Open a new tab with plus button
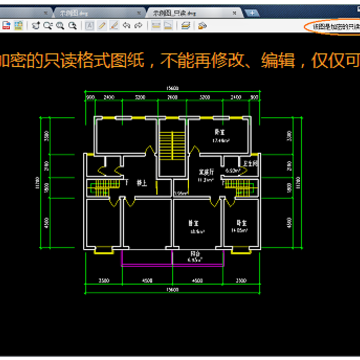Viewport: 360px width, 360px height. click(252, 13)
